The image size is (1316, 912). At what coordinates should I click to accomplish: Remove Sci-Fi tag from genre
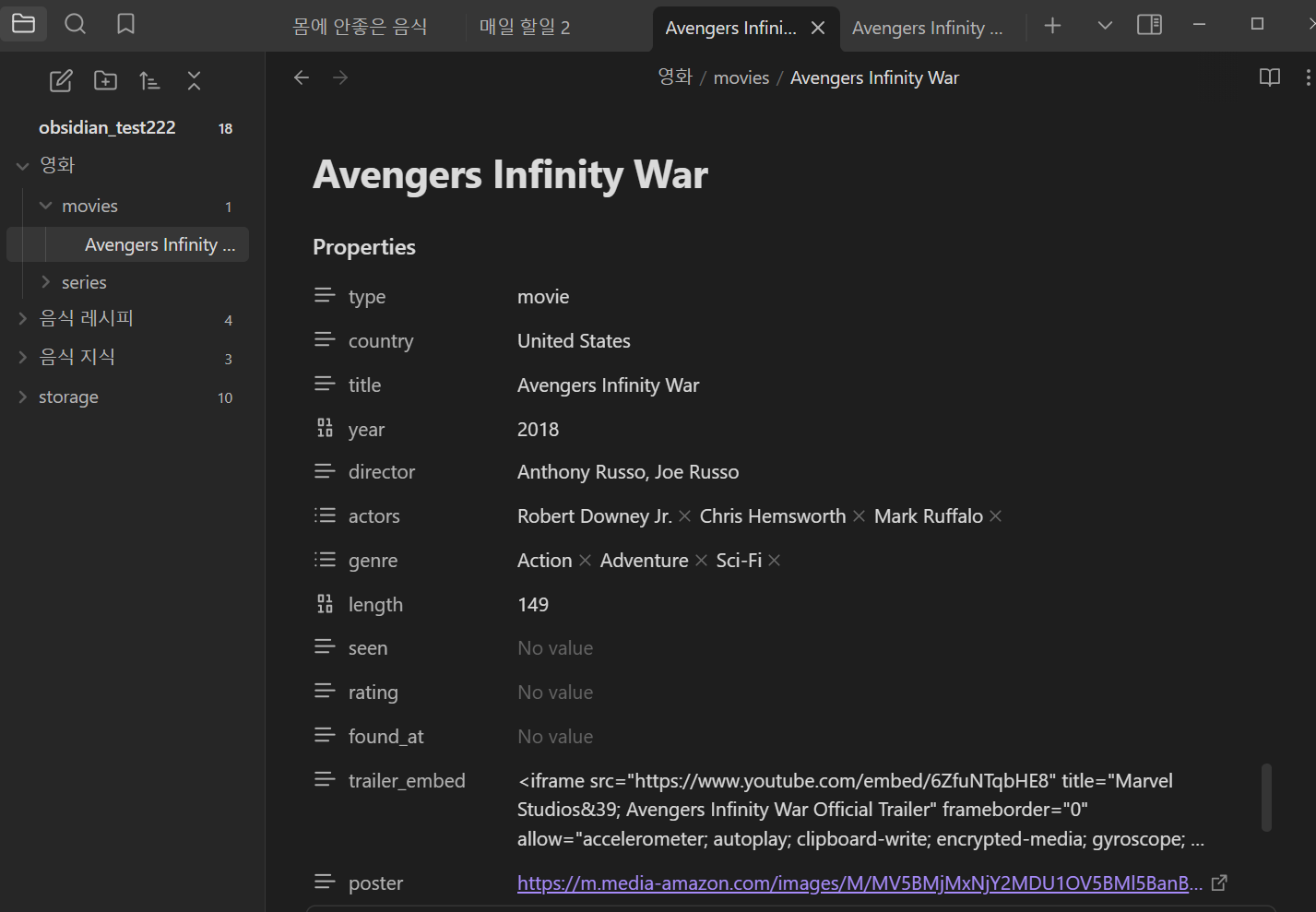tap(774, 561)
